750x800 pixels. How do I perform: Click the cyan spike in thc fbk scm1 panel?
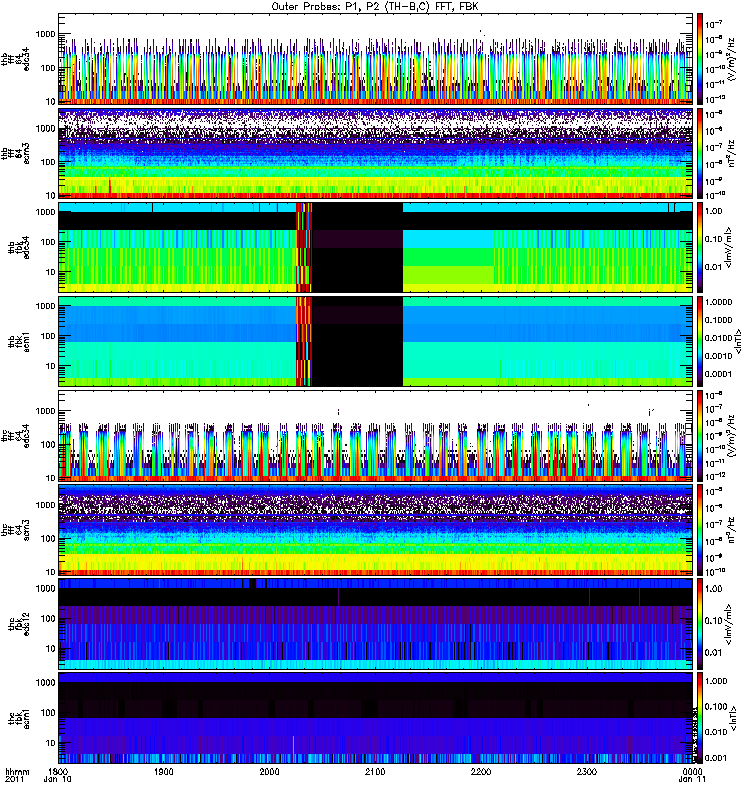pyautogui.click(x=293, y=745)
